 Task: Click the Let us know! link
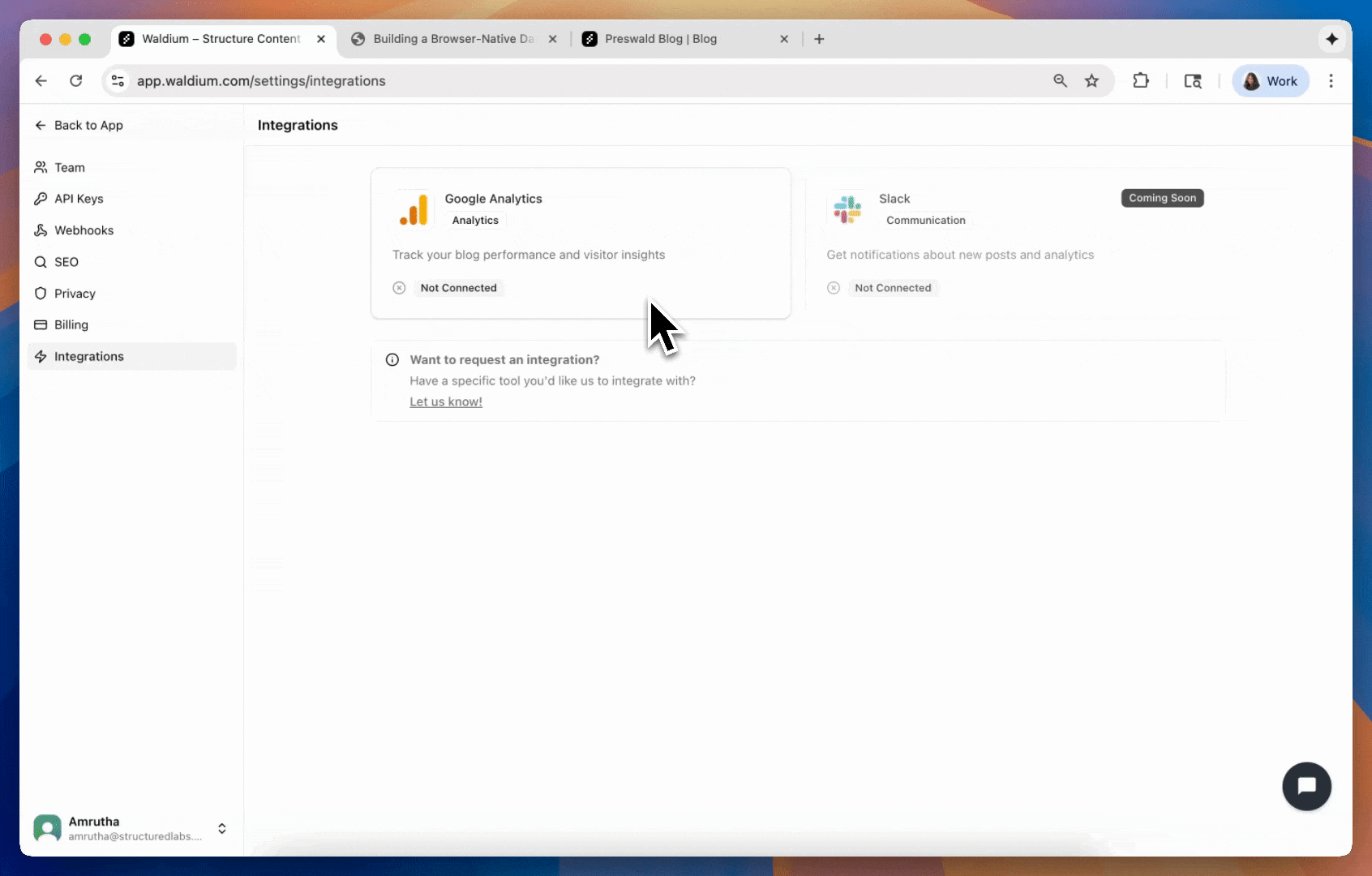(x=445, y=401)
